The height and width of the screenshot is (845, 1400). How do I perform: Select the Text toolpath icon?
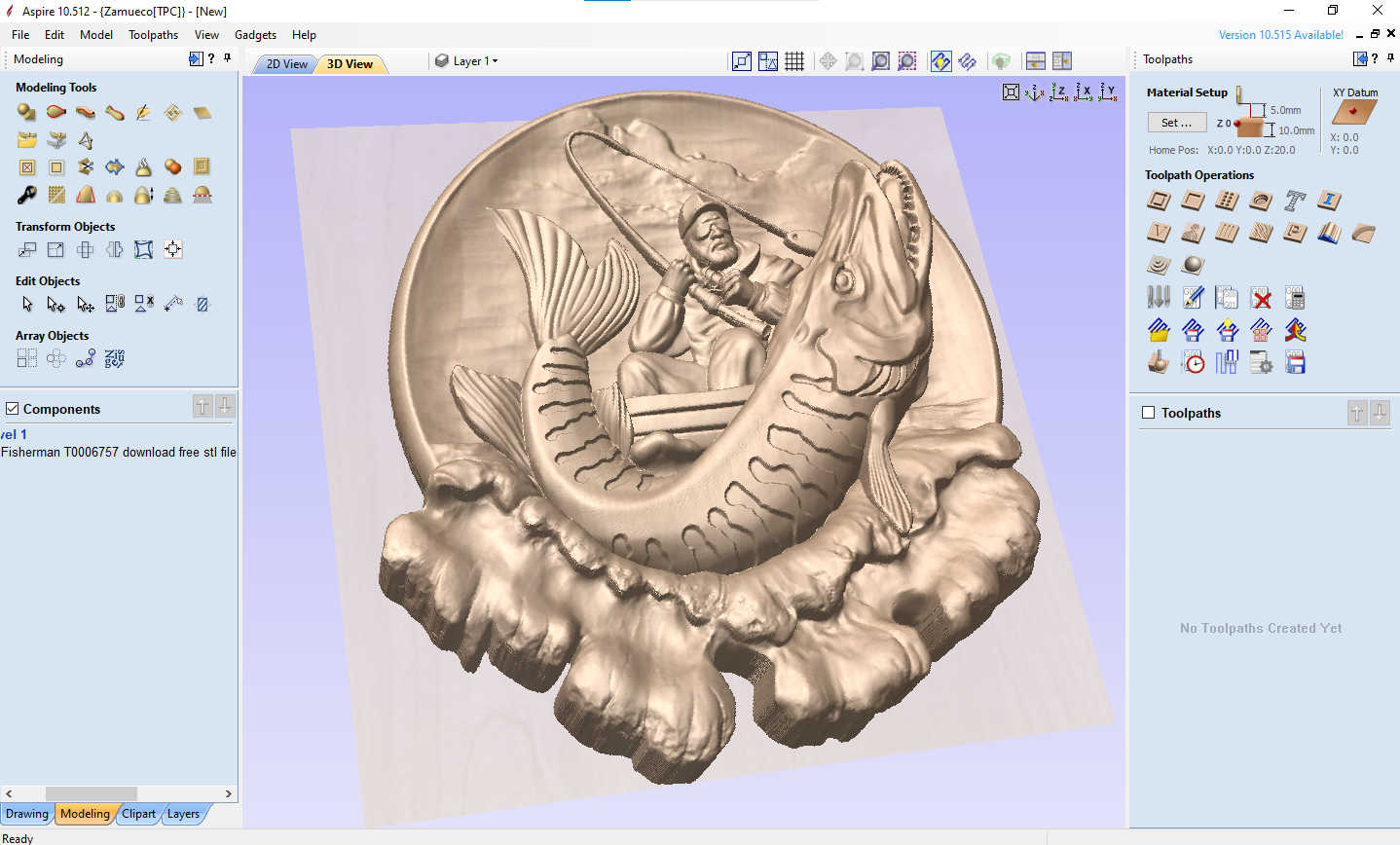click(x=1294, y=201)
